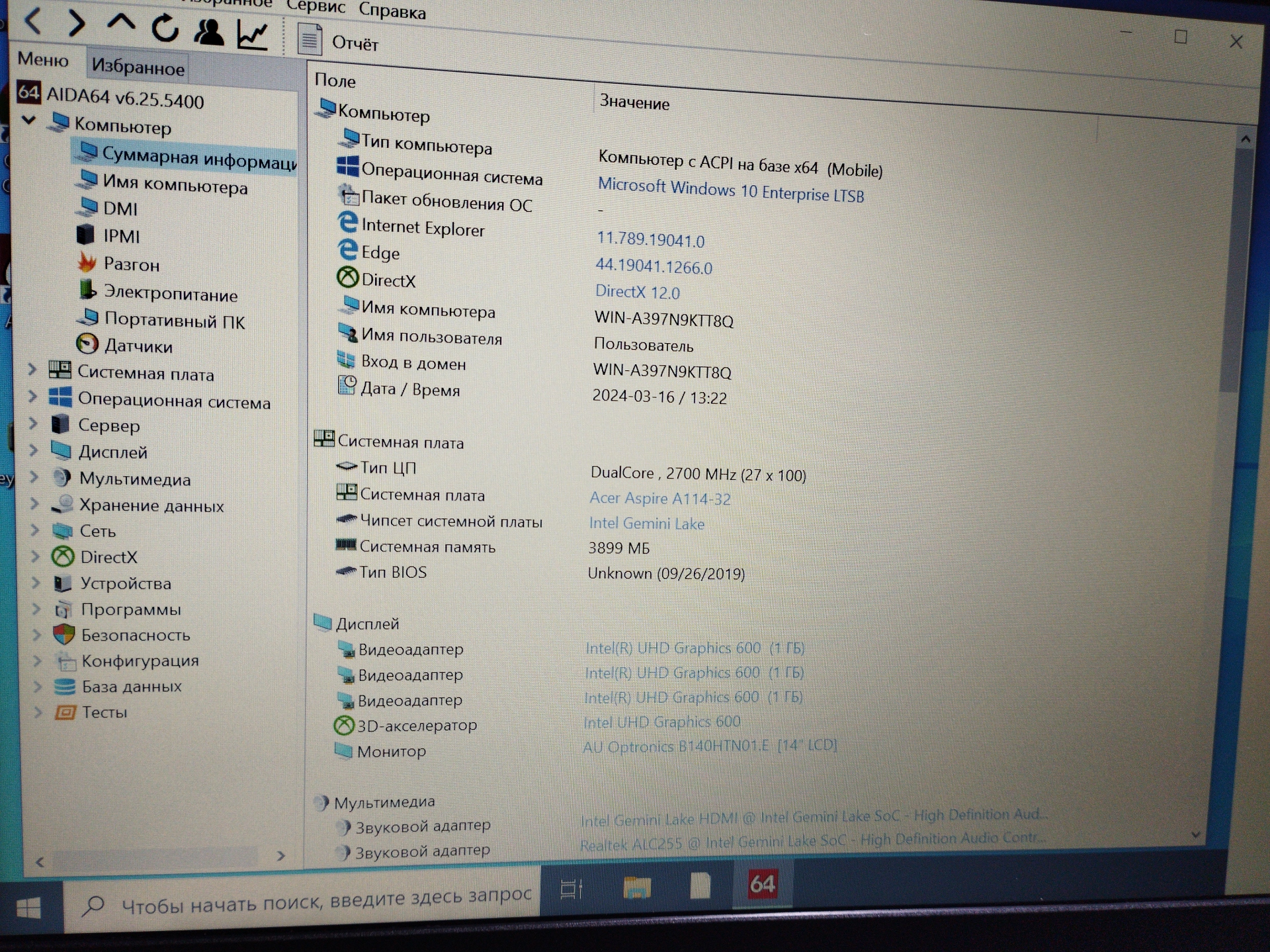This screenshot has width=1270, height=952.
Task: Open Task View on the taskbar
Action: point(571,889)
